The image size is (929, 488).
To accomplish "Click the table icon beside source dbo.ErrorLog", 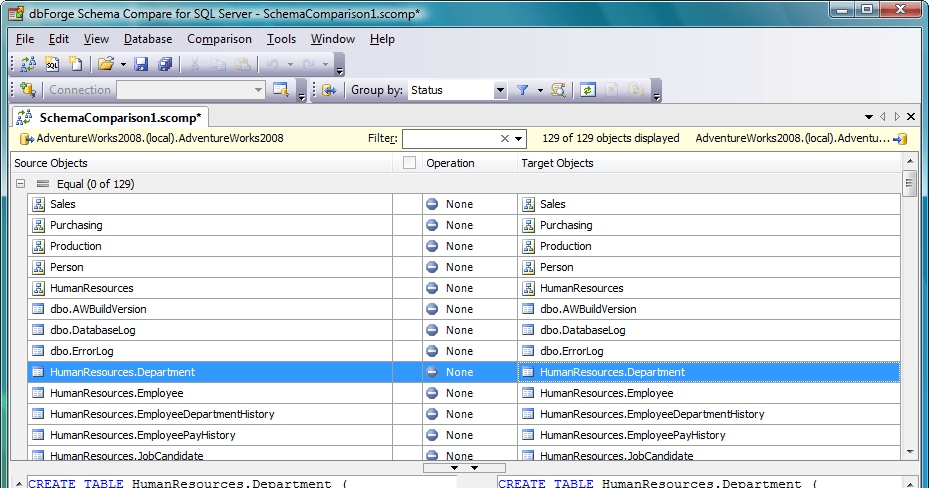I will [38, 351].
